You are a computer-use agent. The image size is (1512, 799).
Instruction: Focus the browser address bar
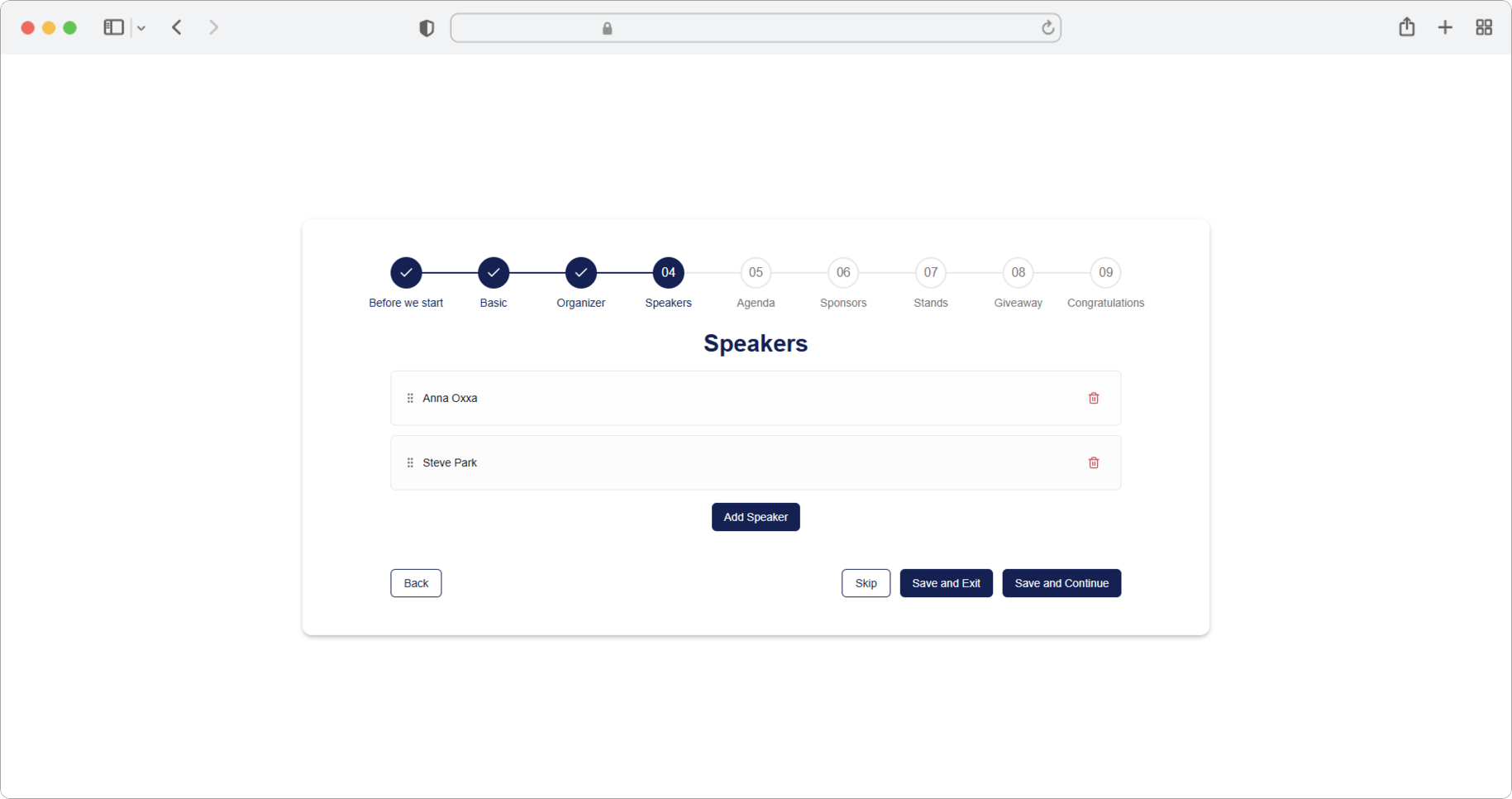pyautogui.click(x=755, y=28)
